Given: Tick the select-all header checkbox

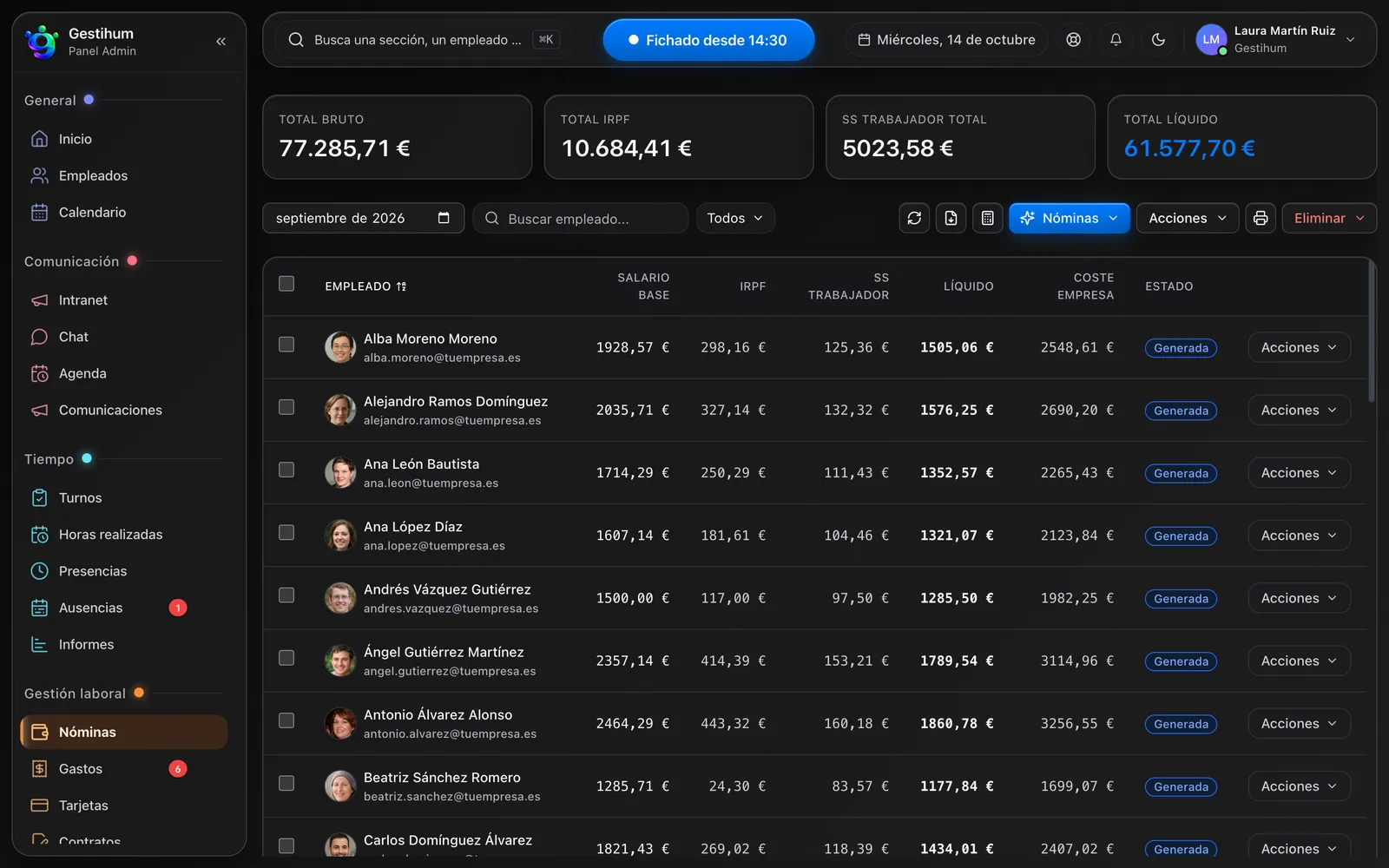Looking at the screenshot, I should (286, 284).
